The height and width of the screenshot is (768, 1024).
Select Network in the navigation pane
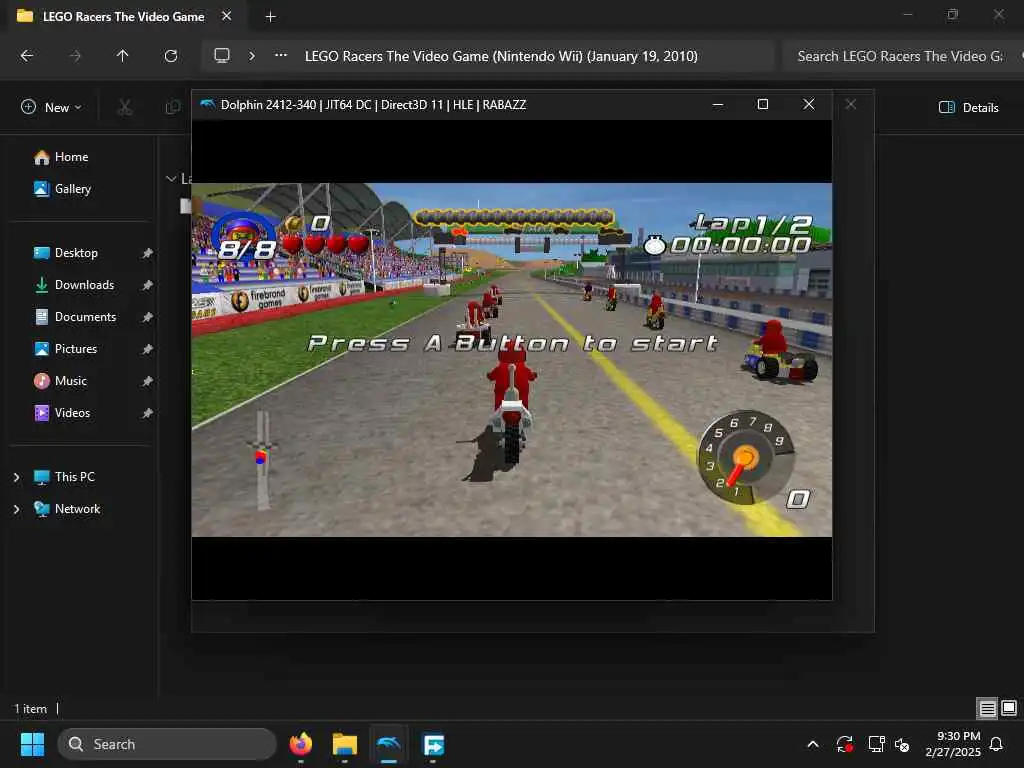pyautogui.click(x=67, y=509)
